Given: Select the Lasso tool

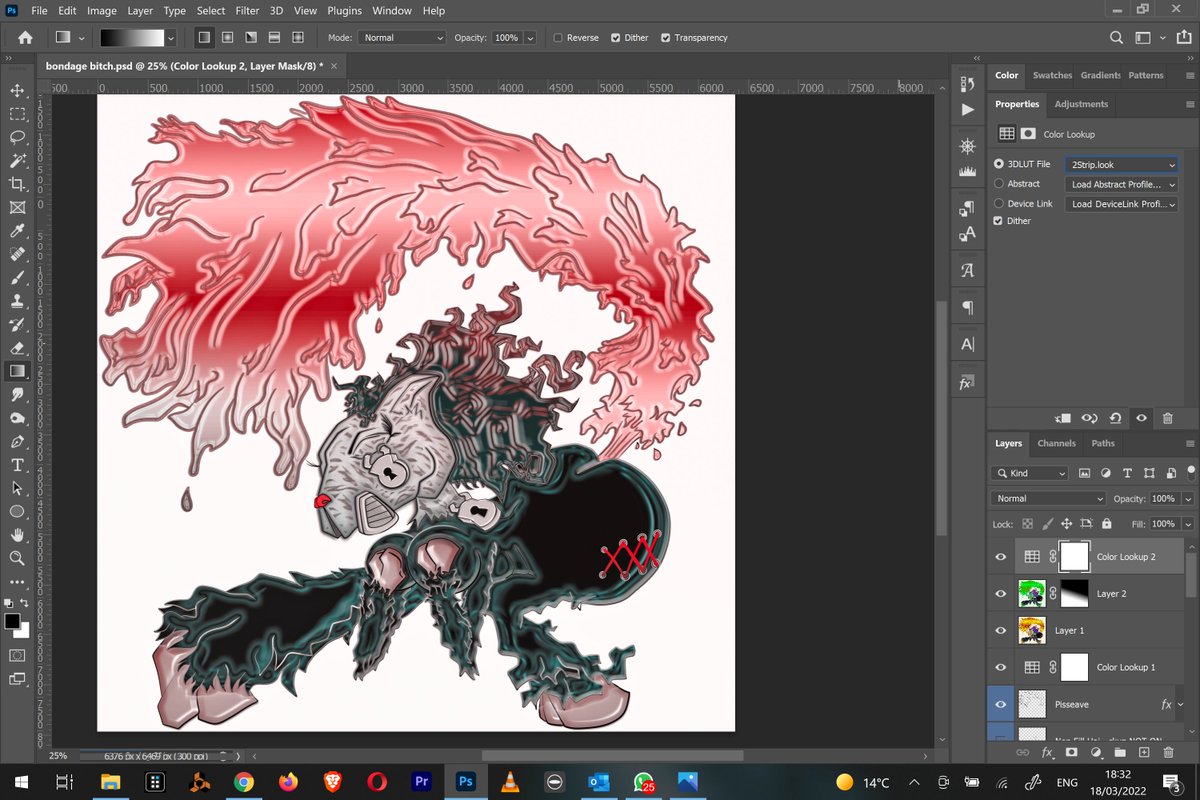Looking at the screenshot, I should [17, 137].
